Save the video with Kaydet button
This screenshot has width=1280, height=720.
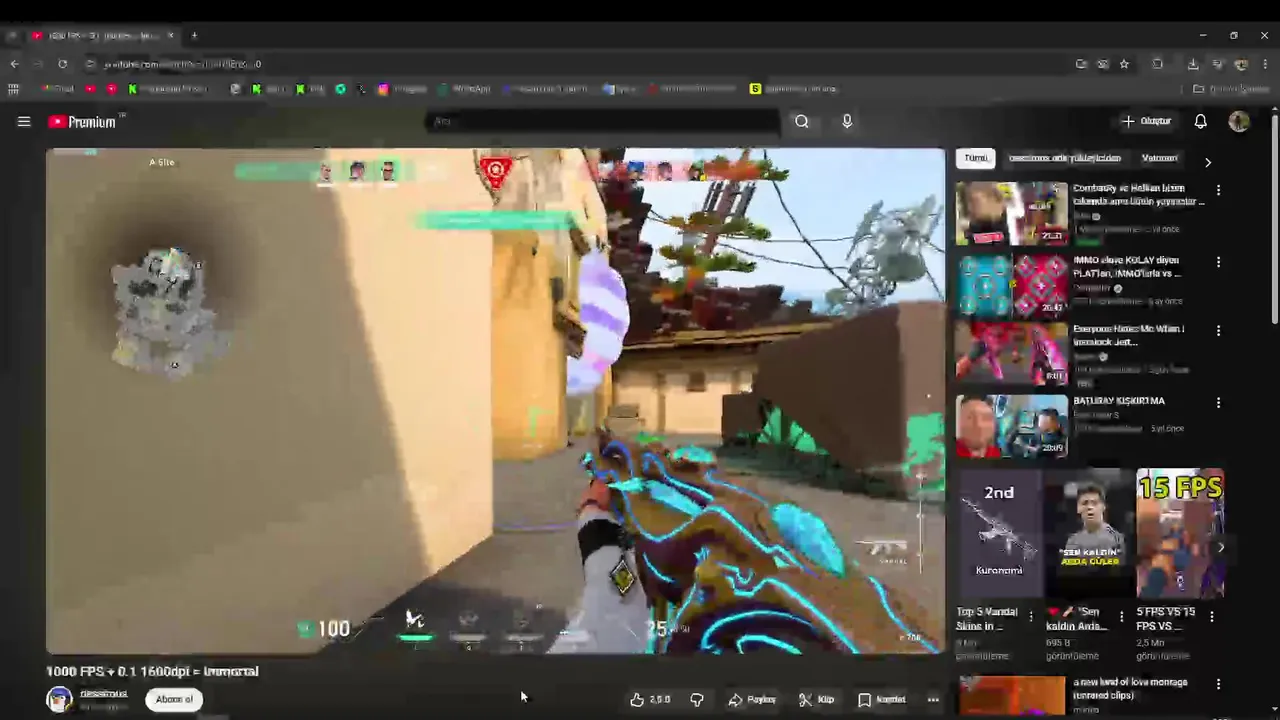tap(882, 700)
